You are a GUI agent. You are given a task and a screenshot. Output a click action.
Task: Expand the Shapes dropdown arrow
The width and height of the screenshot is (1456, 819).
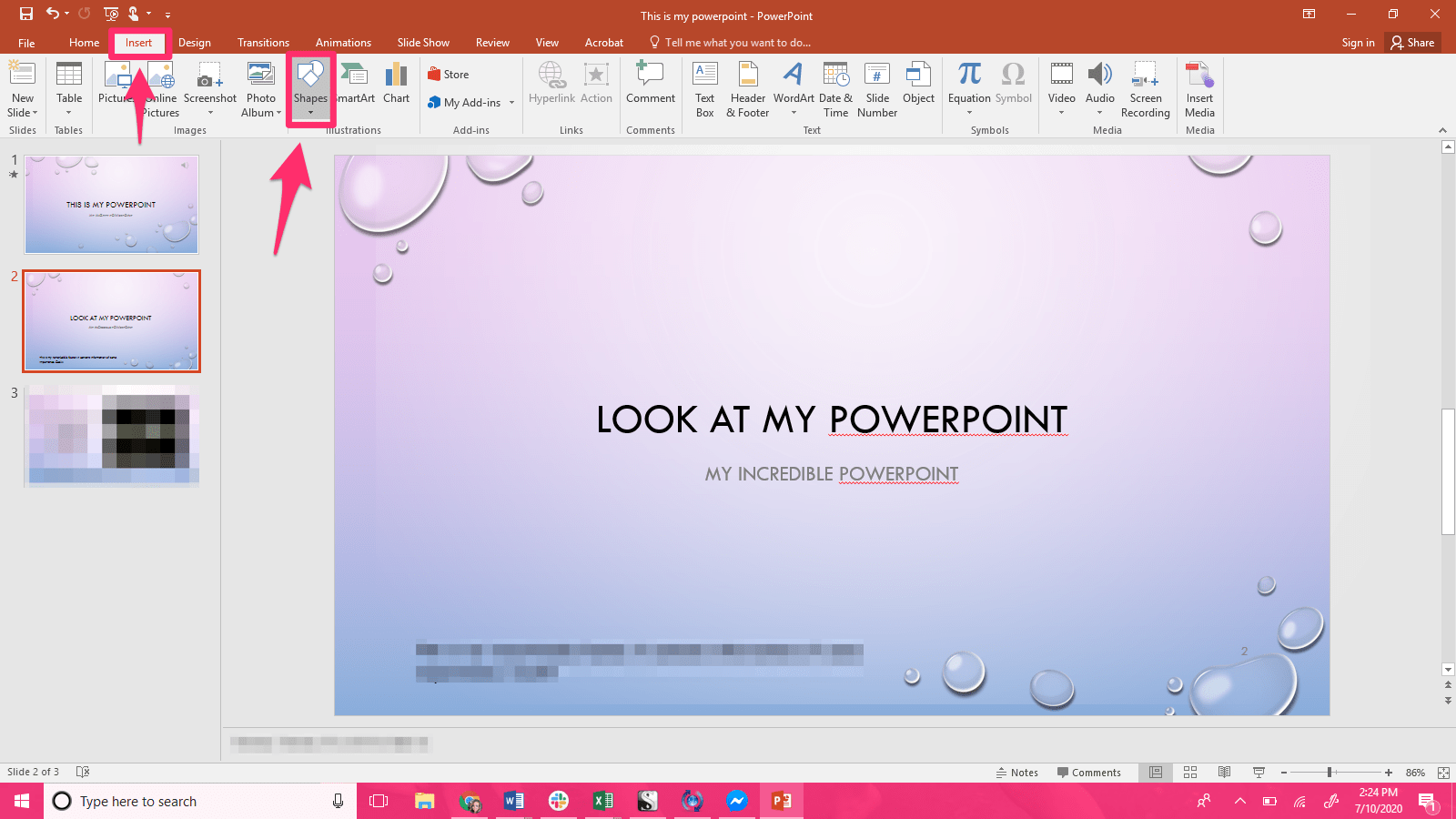(310, 113)
